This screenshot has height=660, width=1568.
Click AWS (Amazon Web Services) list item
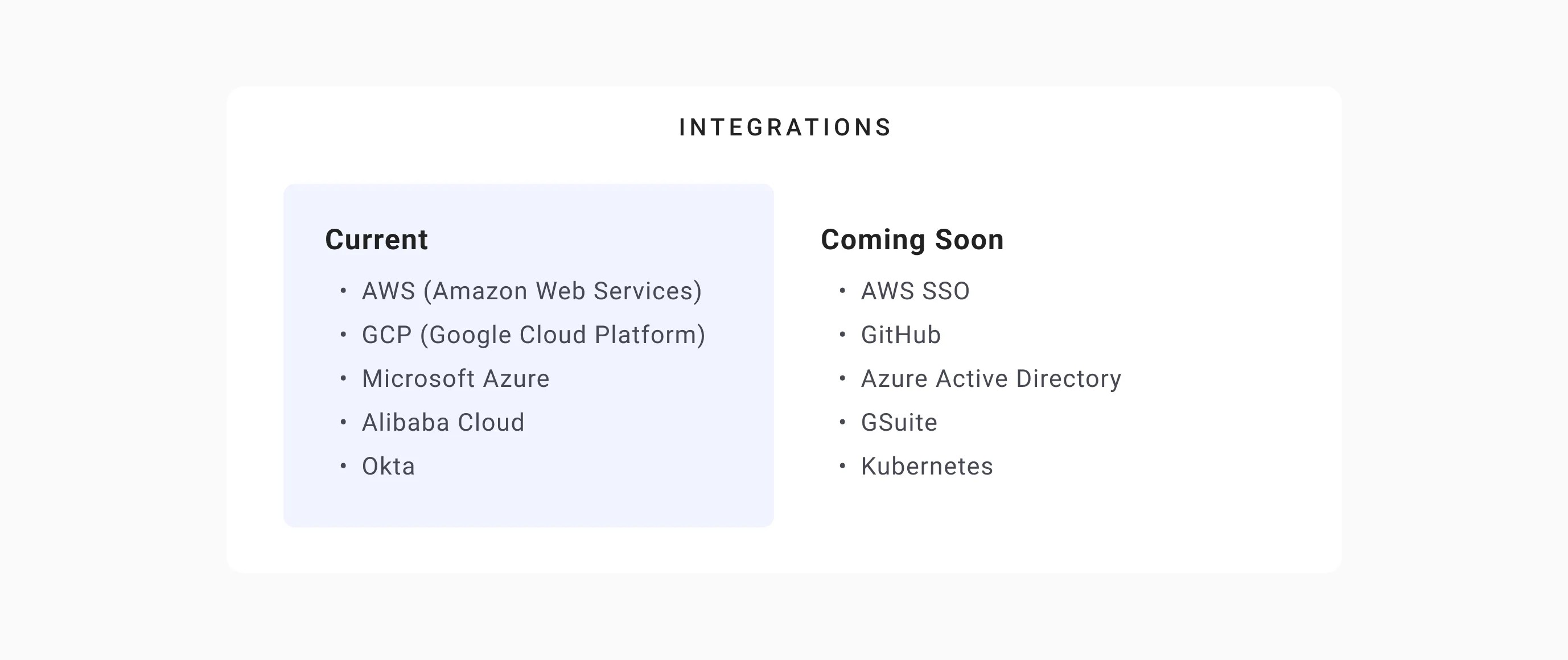[532, 291]
